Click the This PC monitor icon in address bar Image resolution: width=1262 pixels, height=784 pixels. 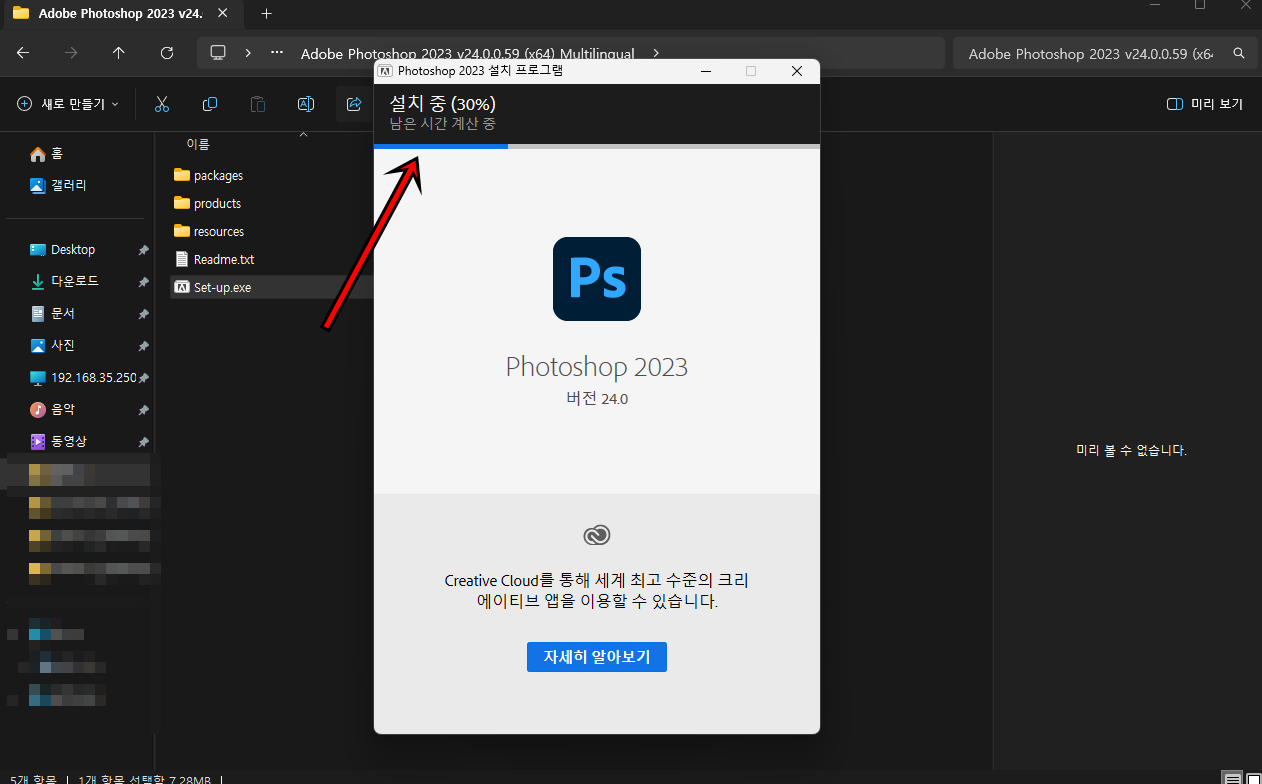click(218, 53)
